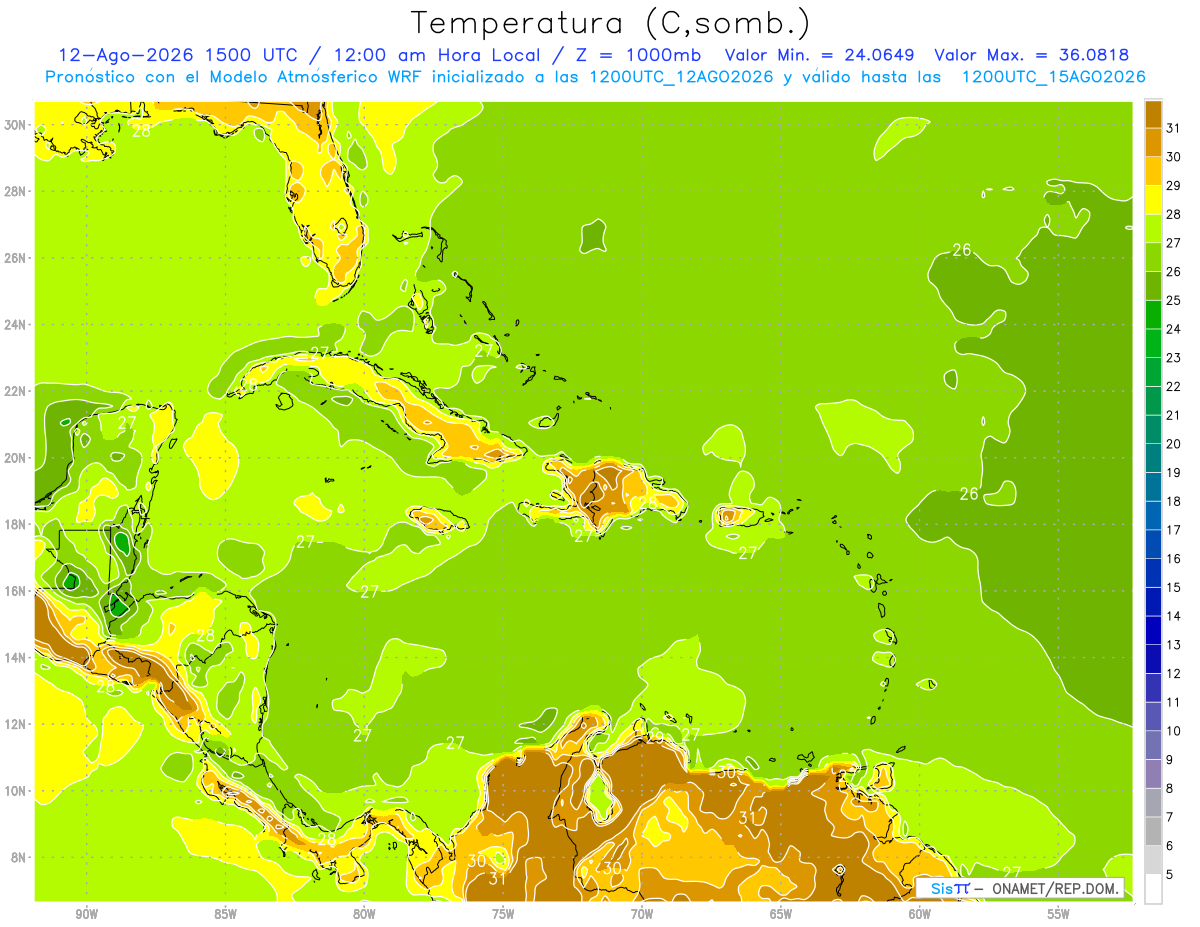The image size is (1200, 927).
Task: Click the 26N latitude label
Action: tap(17, 258)
